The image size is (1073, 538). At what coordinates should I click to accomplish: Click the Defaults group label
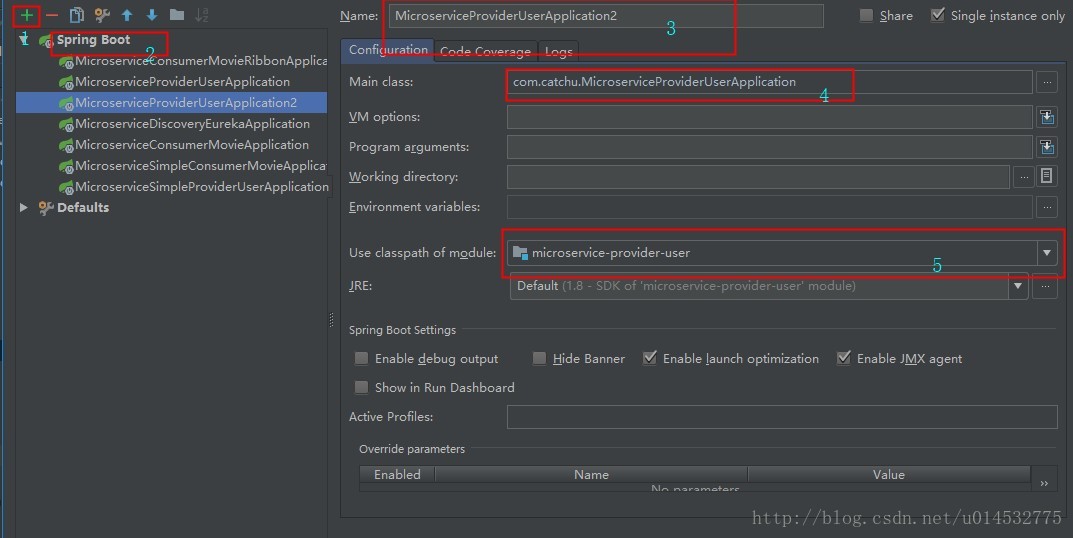tap(83, 207)
